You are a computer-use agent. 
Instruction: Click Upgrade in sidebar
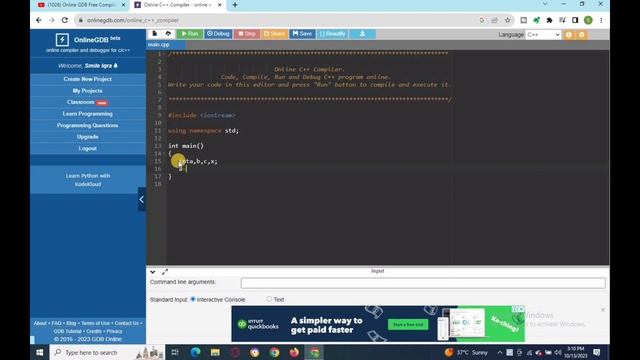pos(88,137)
